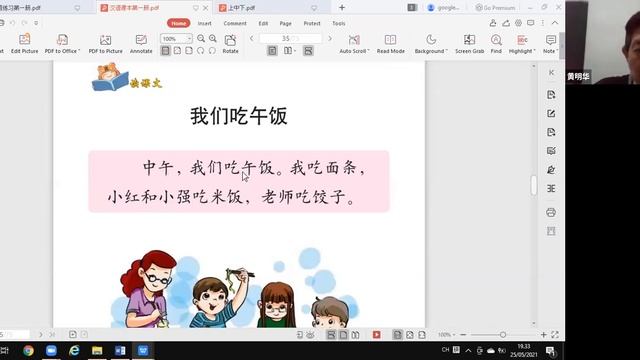The image size is (640, 360).
Task: Click the PDF to Picture tool
Action: tap(105, 44)
